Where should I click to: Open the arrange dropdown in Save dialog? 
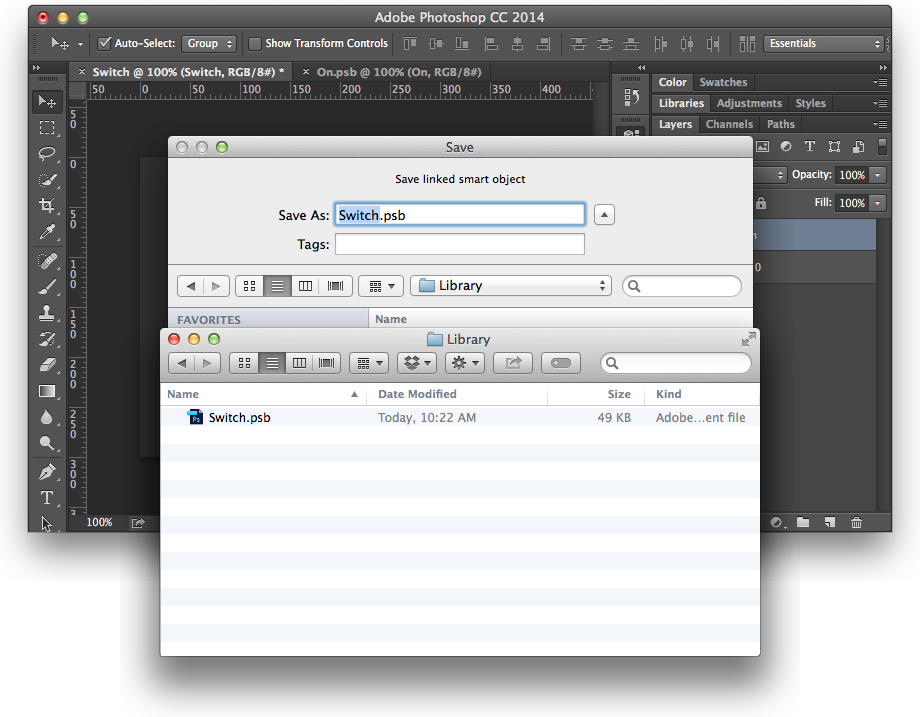[x=381, y=286]
